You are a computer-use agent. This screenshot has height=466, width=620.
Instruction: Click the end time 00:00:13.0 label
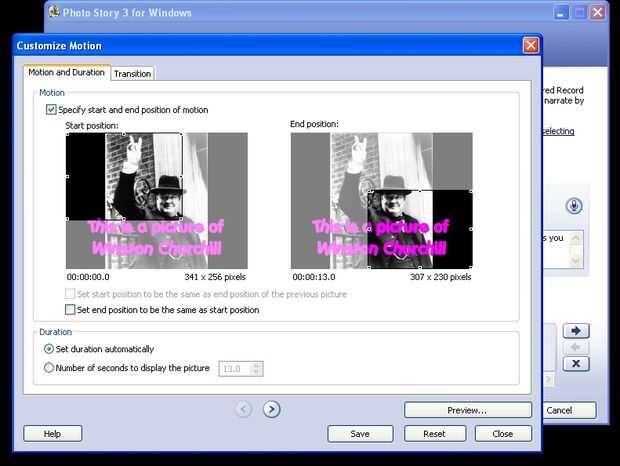pos(314,277)
